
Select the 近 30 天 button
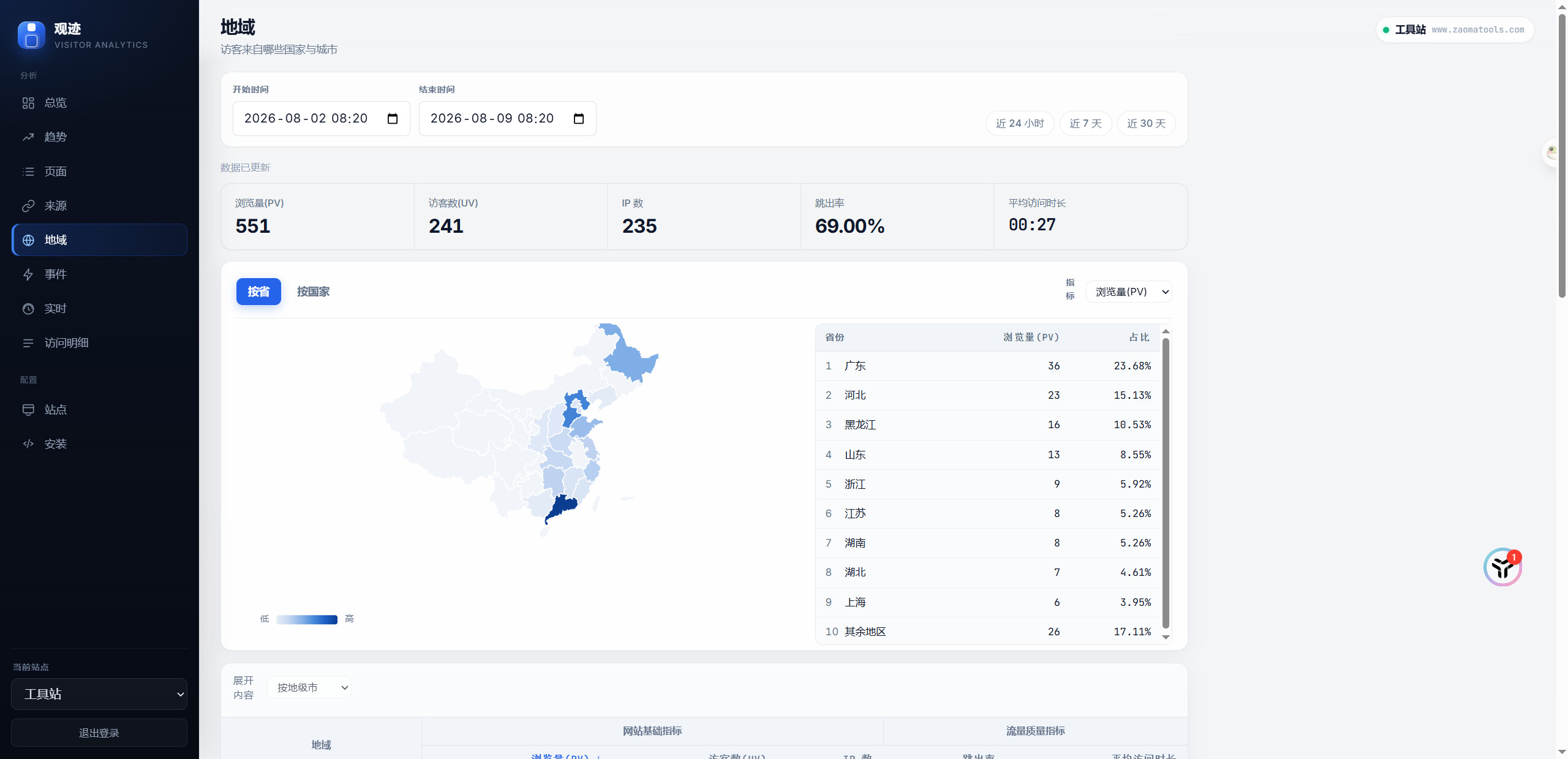tap(1146, 123)
